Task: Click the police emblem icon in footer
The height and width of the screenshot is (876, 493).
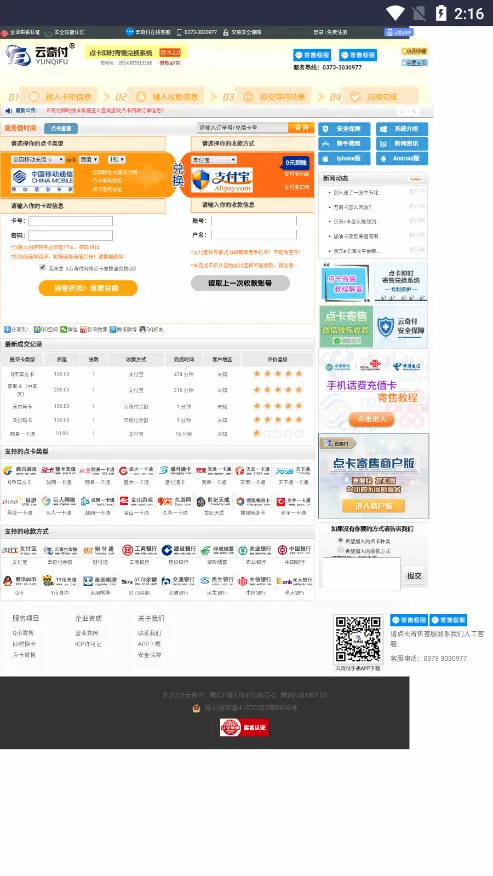Action: coord(196,708)
